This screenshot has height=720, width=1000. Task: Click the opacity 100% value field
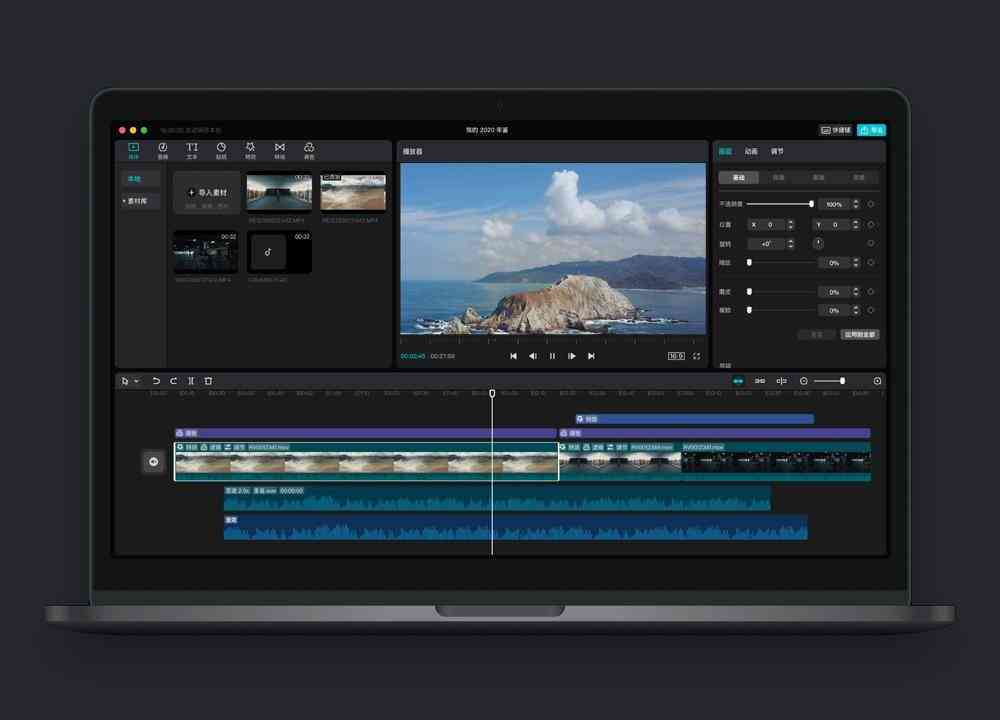tap(834, 204)
